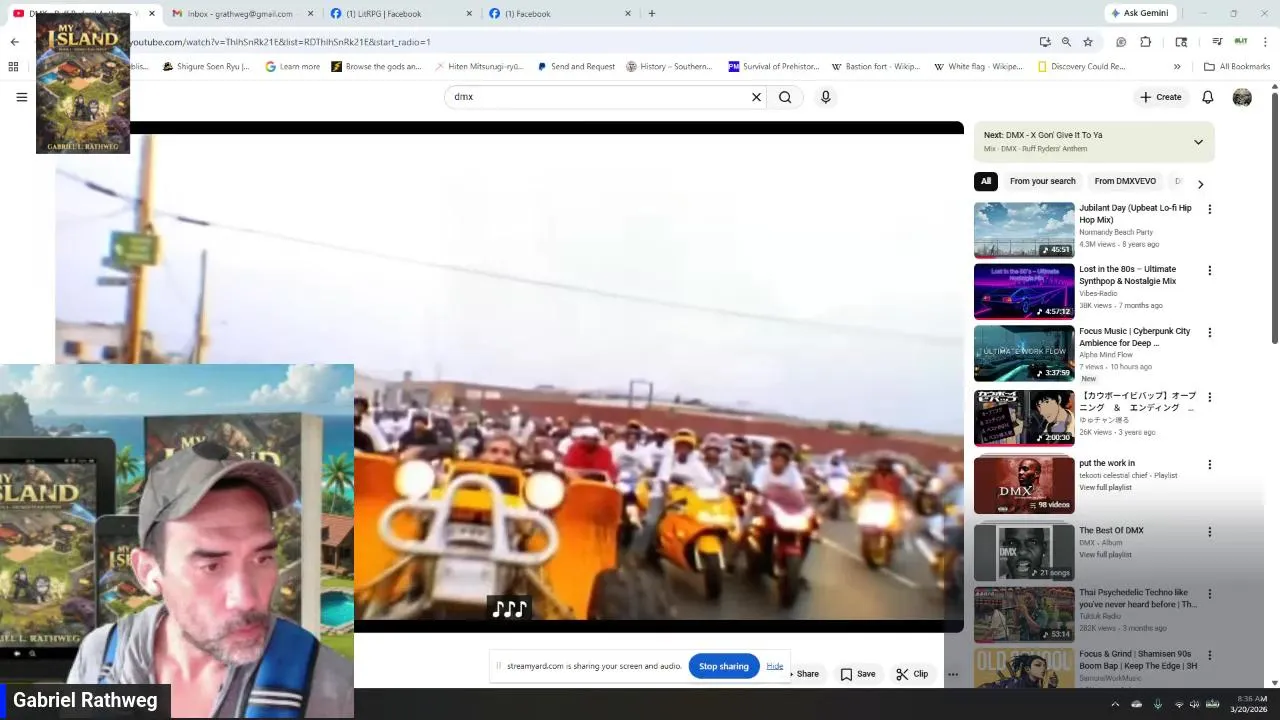This screenshot has width=1280, height=720.
Task: Clip the video using the Clip button
Action: click(912, 674)
